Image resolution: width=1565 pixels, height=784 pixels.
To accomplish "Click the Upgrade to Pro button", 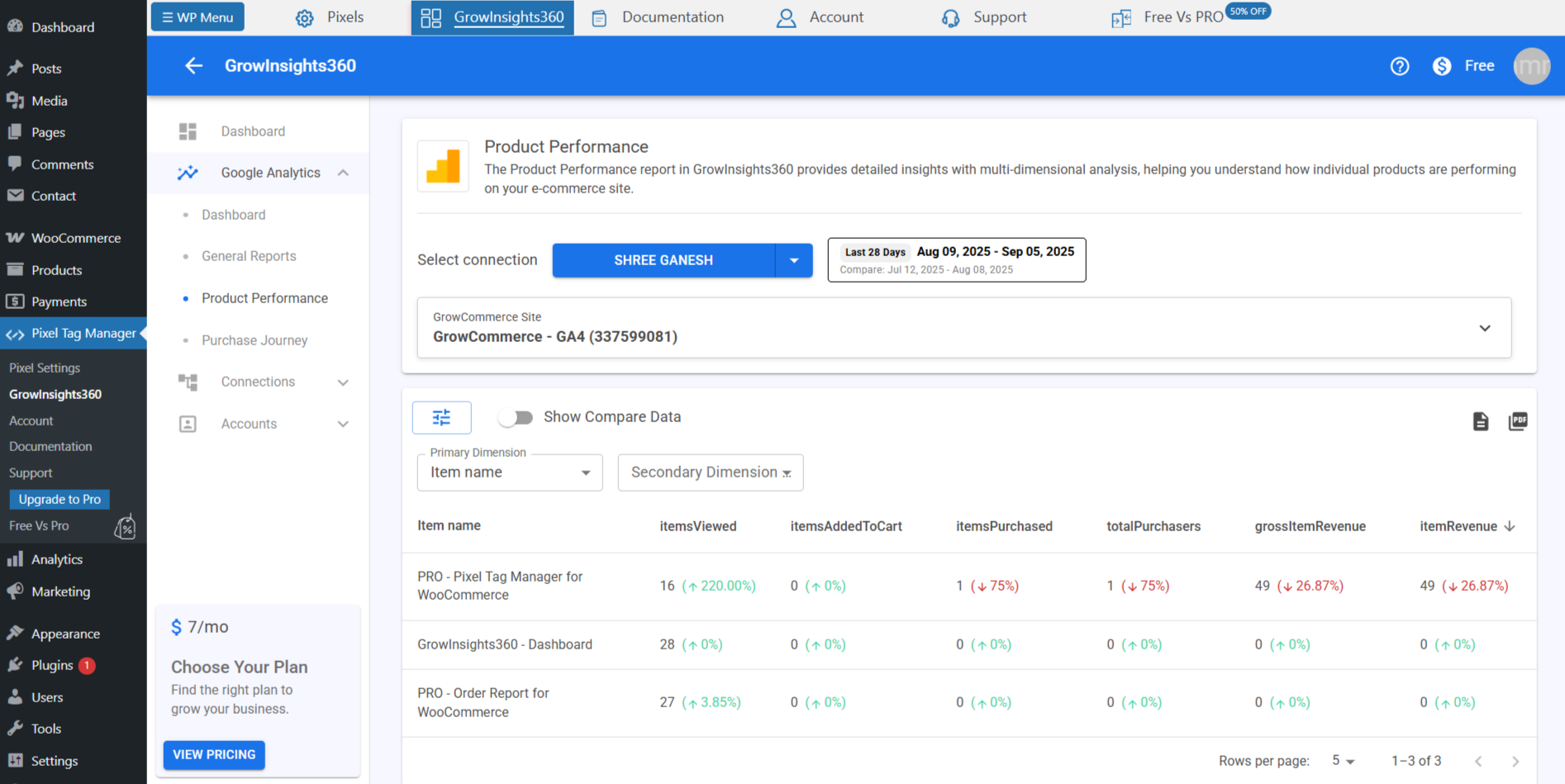I will coord(59,499).
